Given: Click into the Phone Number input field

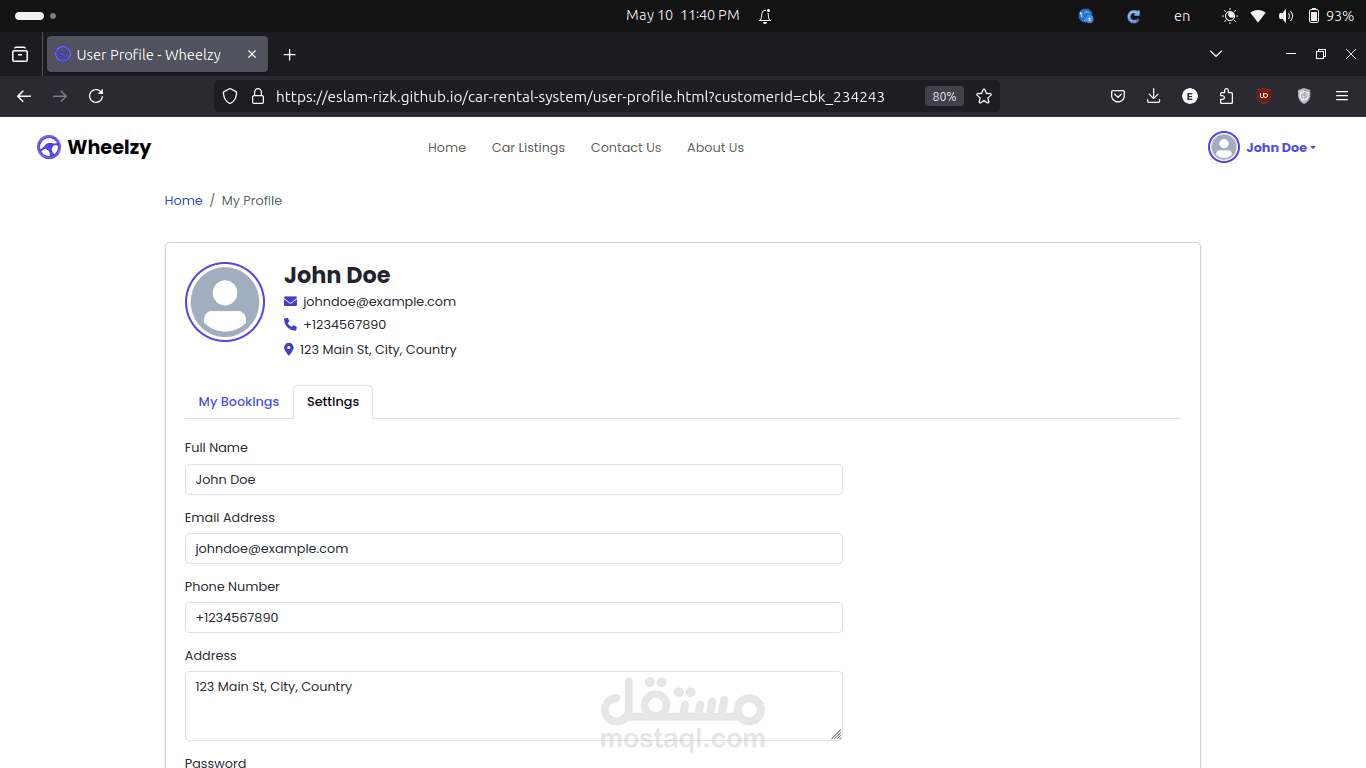Looking at the screenshot, I should coord(514,617).
